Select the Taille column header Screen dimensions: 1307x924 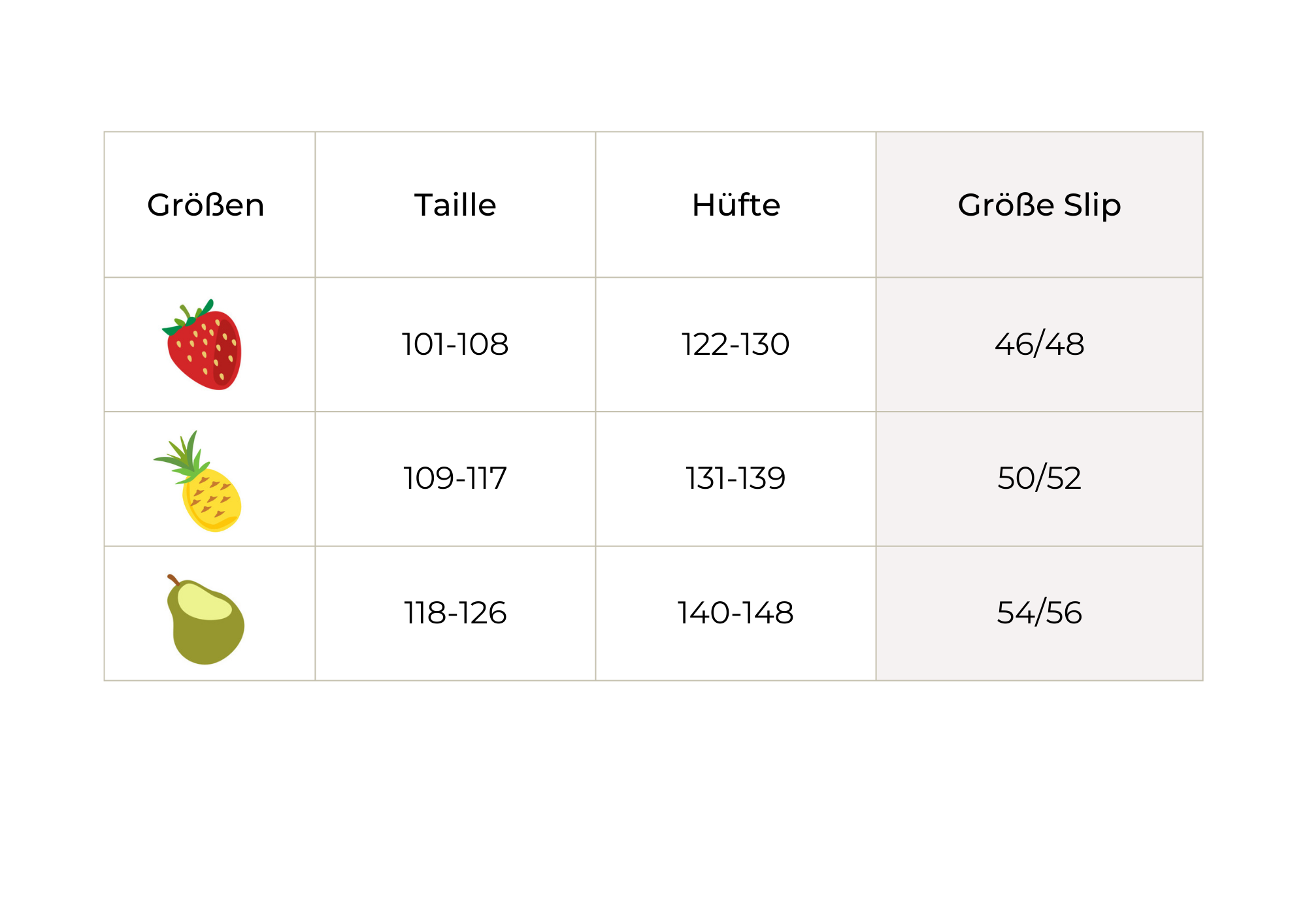tap(455, 205)
